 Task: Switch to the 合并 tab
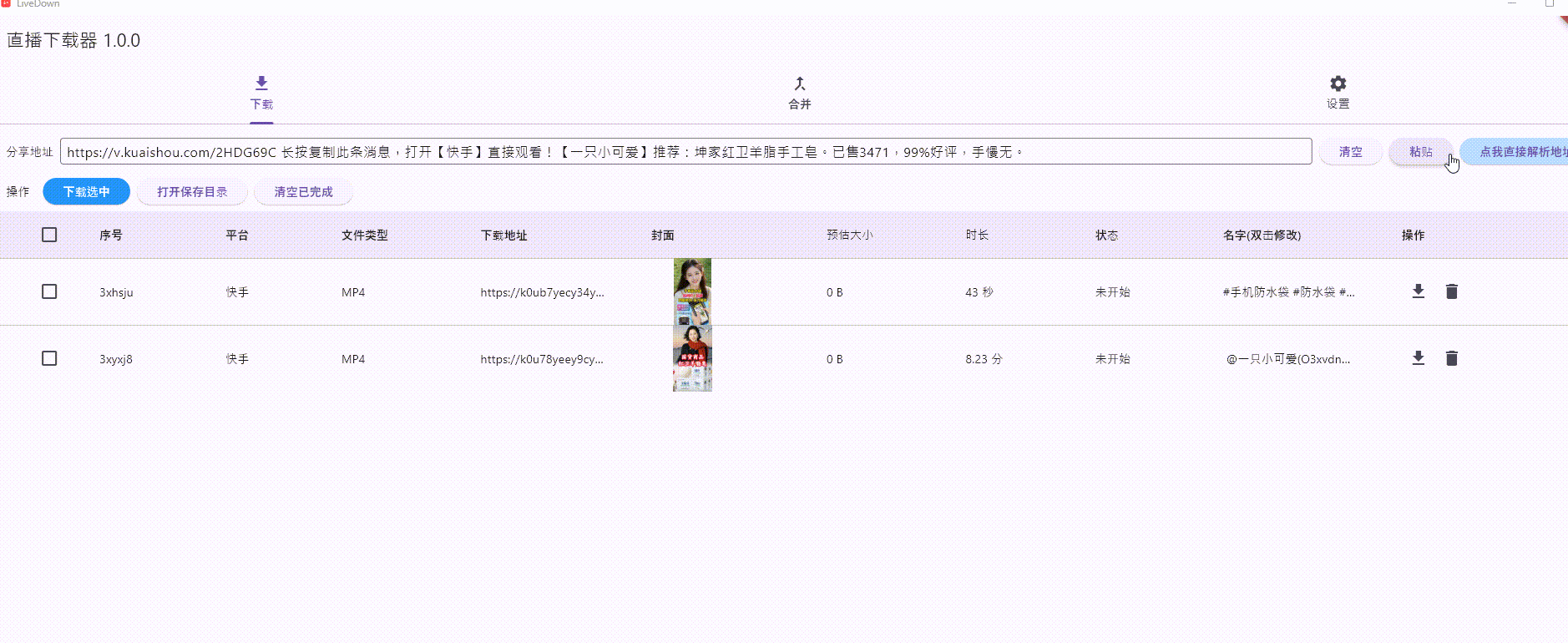799,104
